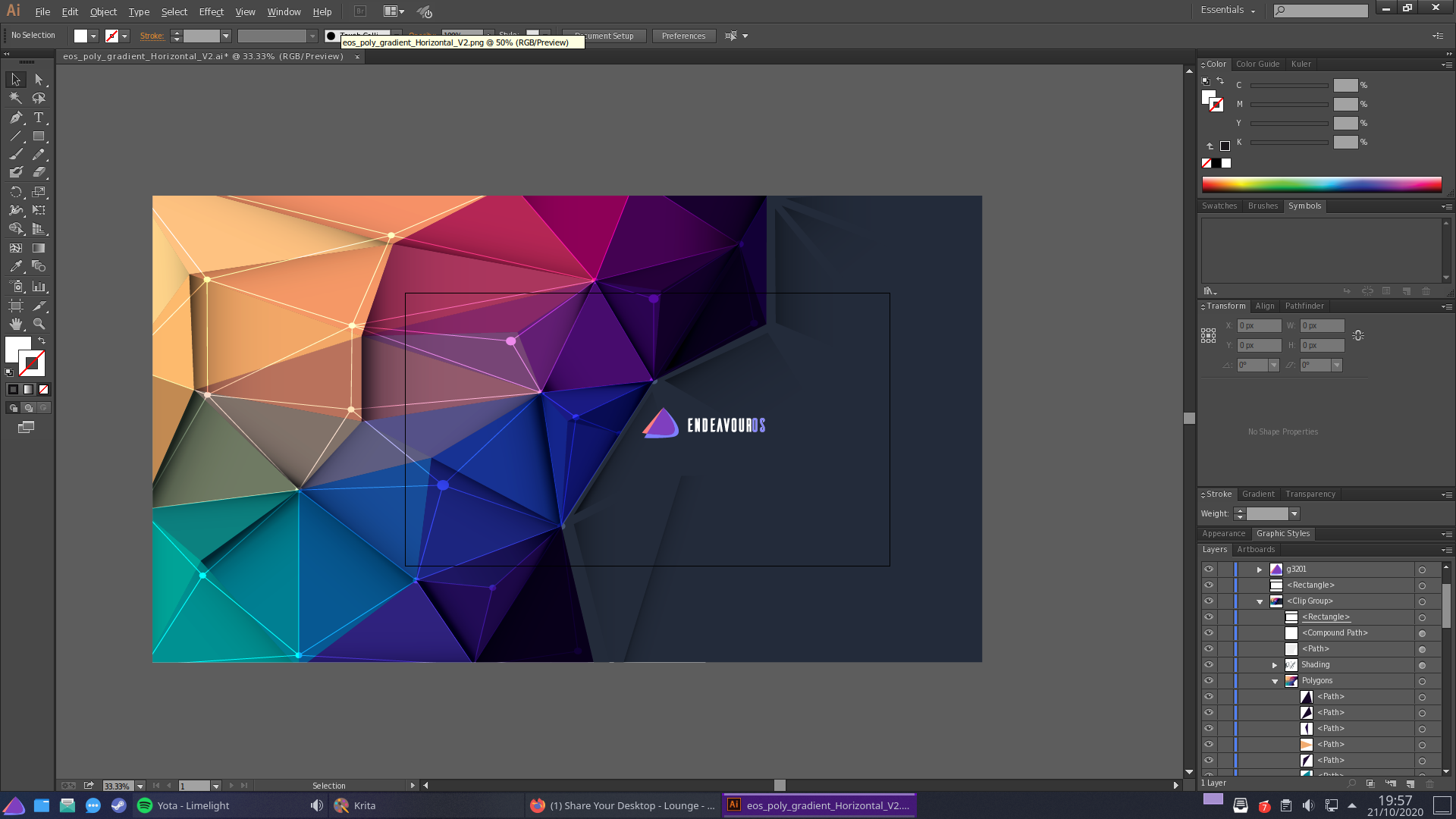1456x819 pixels.
Task: Click target circle of the g3201 item
Action: click(1422, 570)
